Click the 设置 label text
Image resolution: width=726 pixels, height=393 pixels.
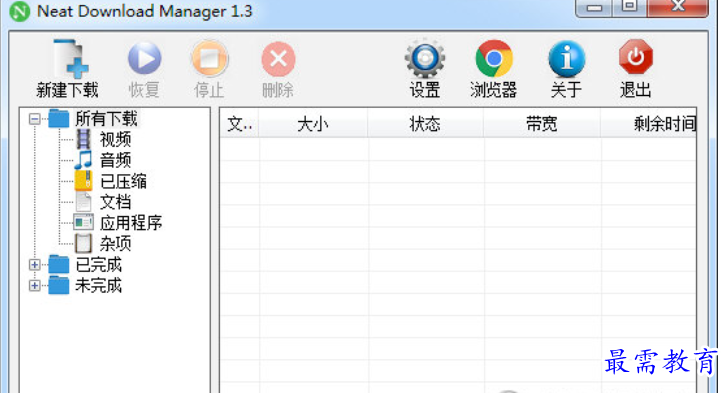(425, 90)
